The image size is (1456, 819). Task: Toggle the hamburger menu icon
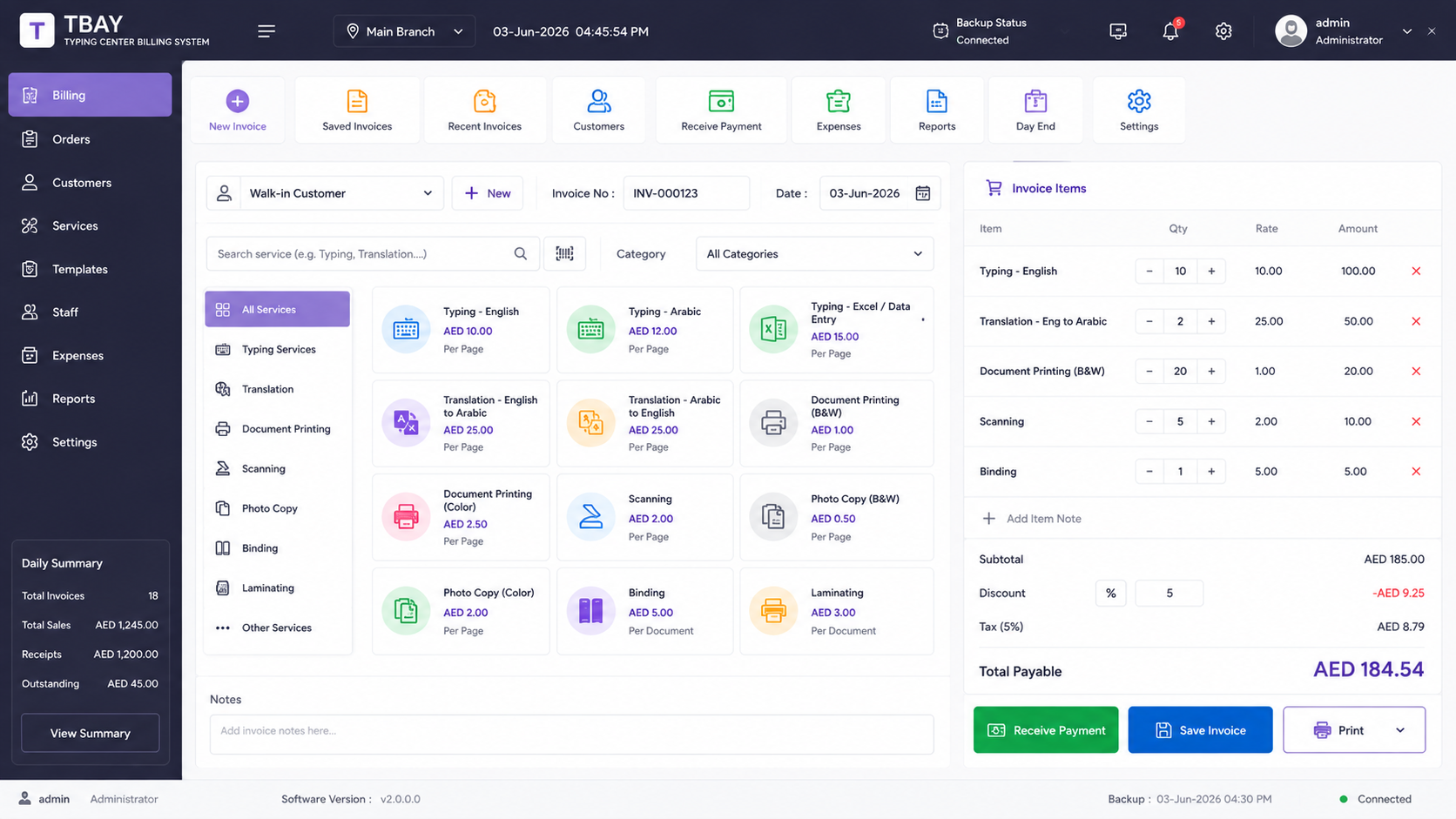266,31
